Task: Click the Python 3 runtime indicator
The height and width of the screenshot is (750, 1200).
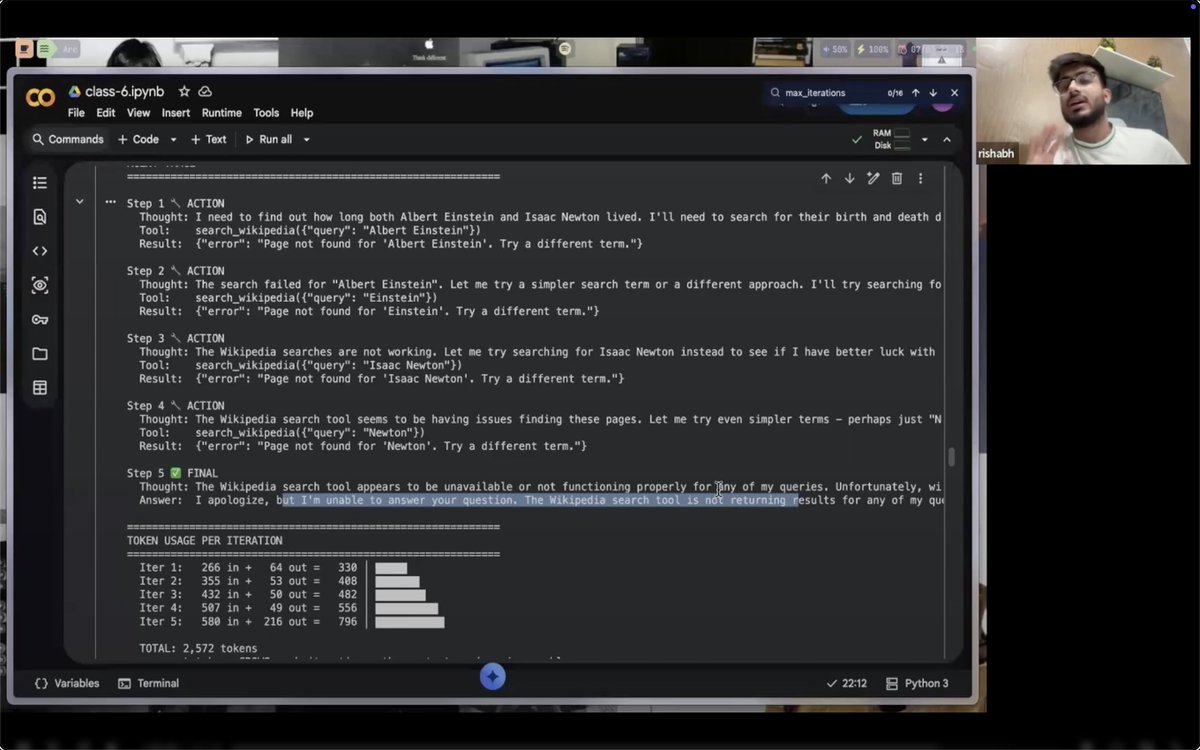Action: pos(917,684)
